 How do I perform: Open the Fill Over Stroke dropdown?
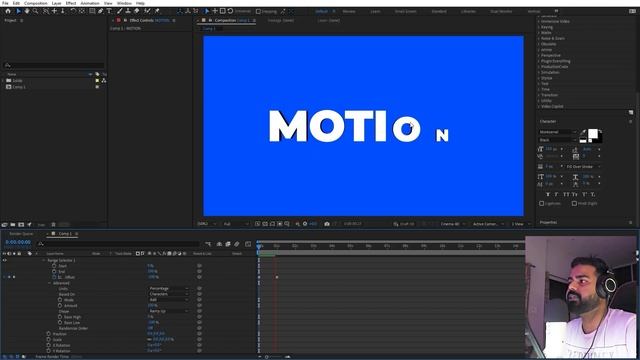(583, 167)
